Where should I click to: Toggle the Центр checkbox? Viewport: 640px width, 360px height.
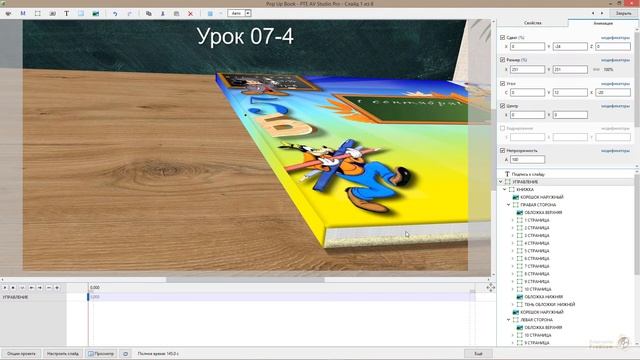point(502,106)
